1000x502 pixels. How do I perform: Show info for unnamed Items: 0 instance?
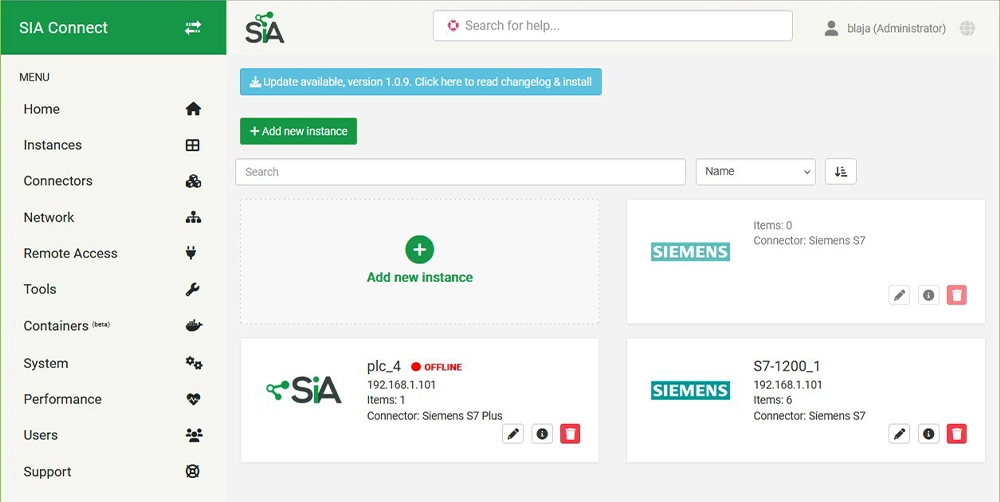tap(929, 295)
